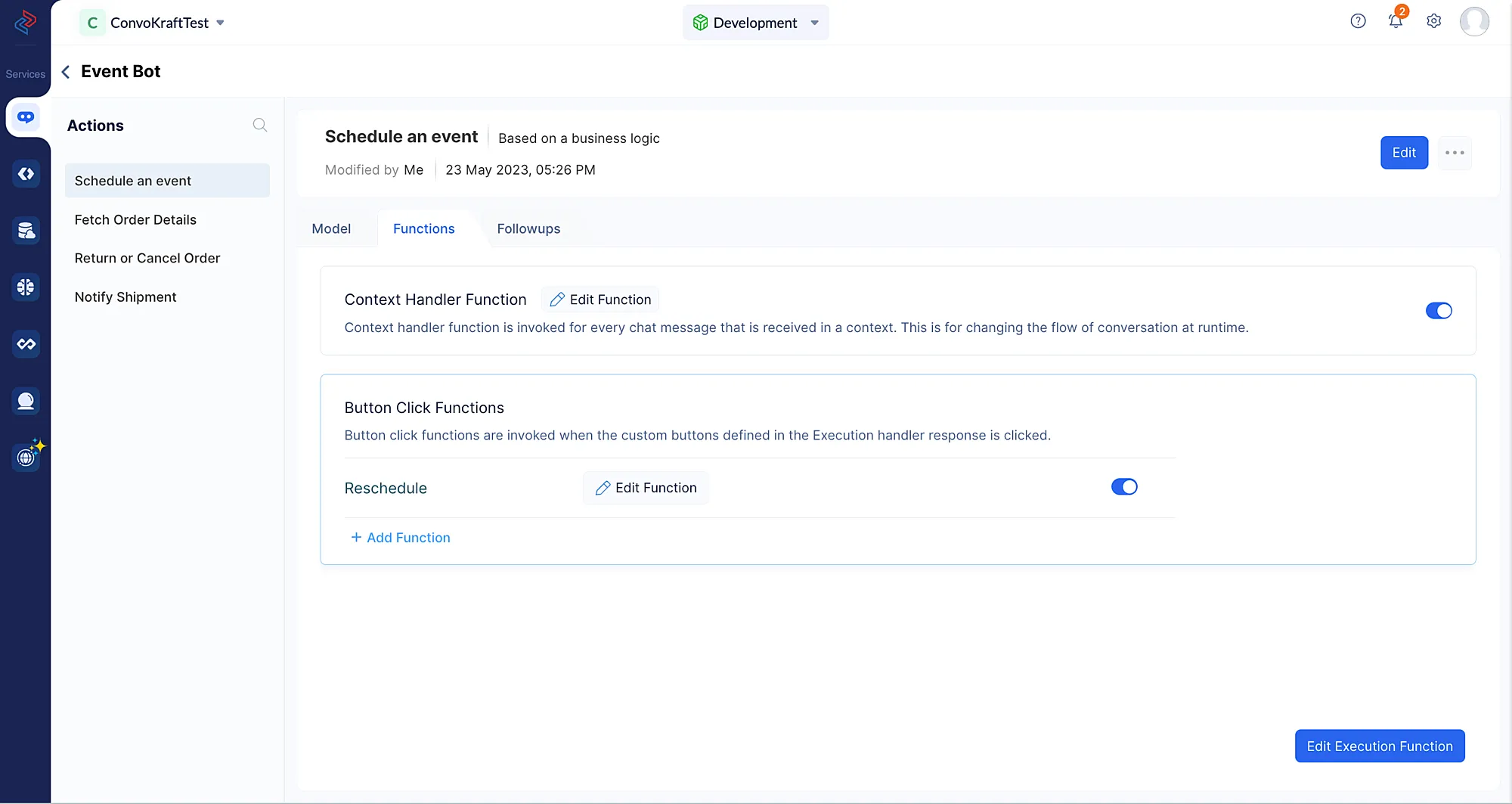1512x804 pixels.
Task: Disable the Context Handler Function toggle
Action: (1438, 311)
